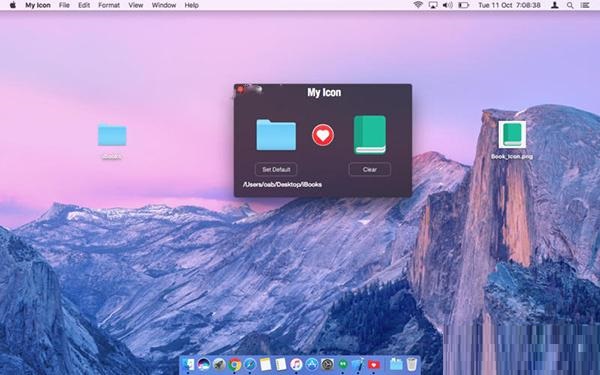
Task: Open Notes from the Dock
Action: 265,364
